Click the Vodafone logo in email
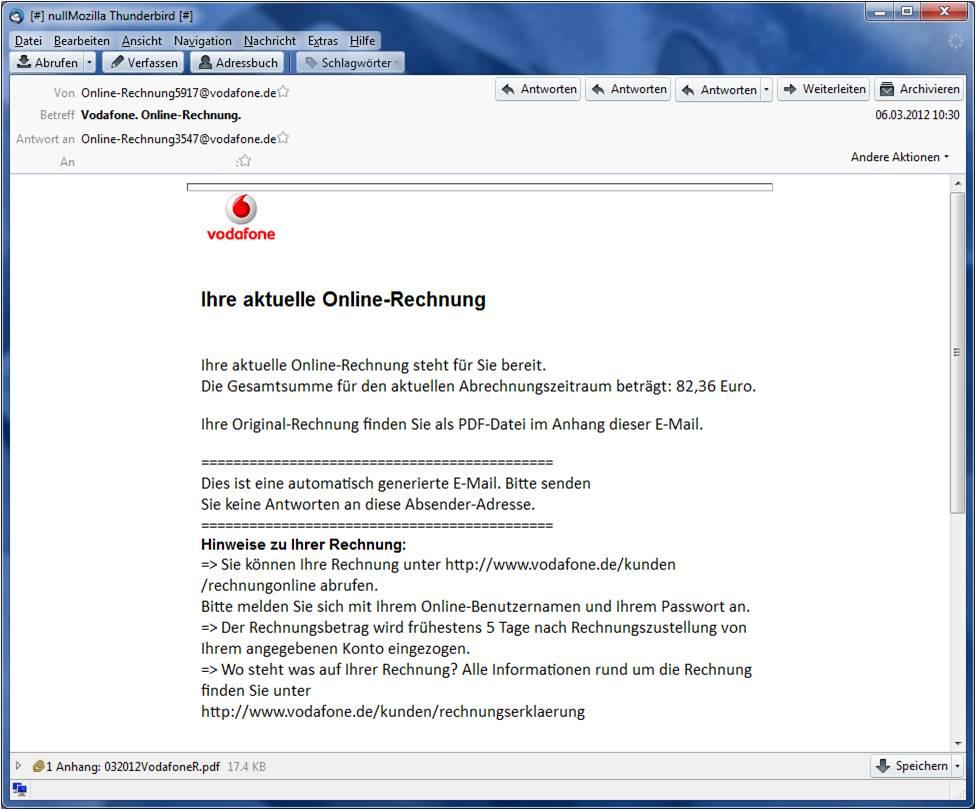Screen dimensions: 976x810 (240, 218)
